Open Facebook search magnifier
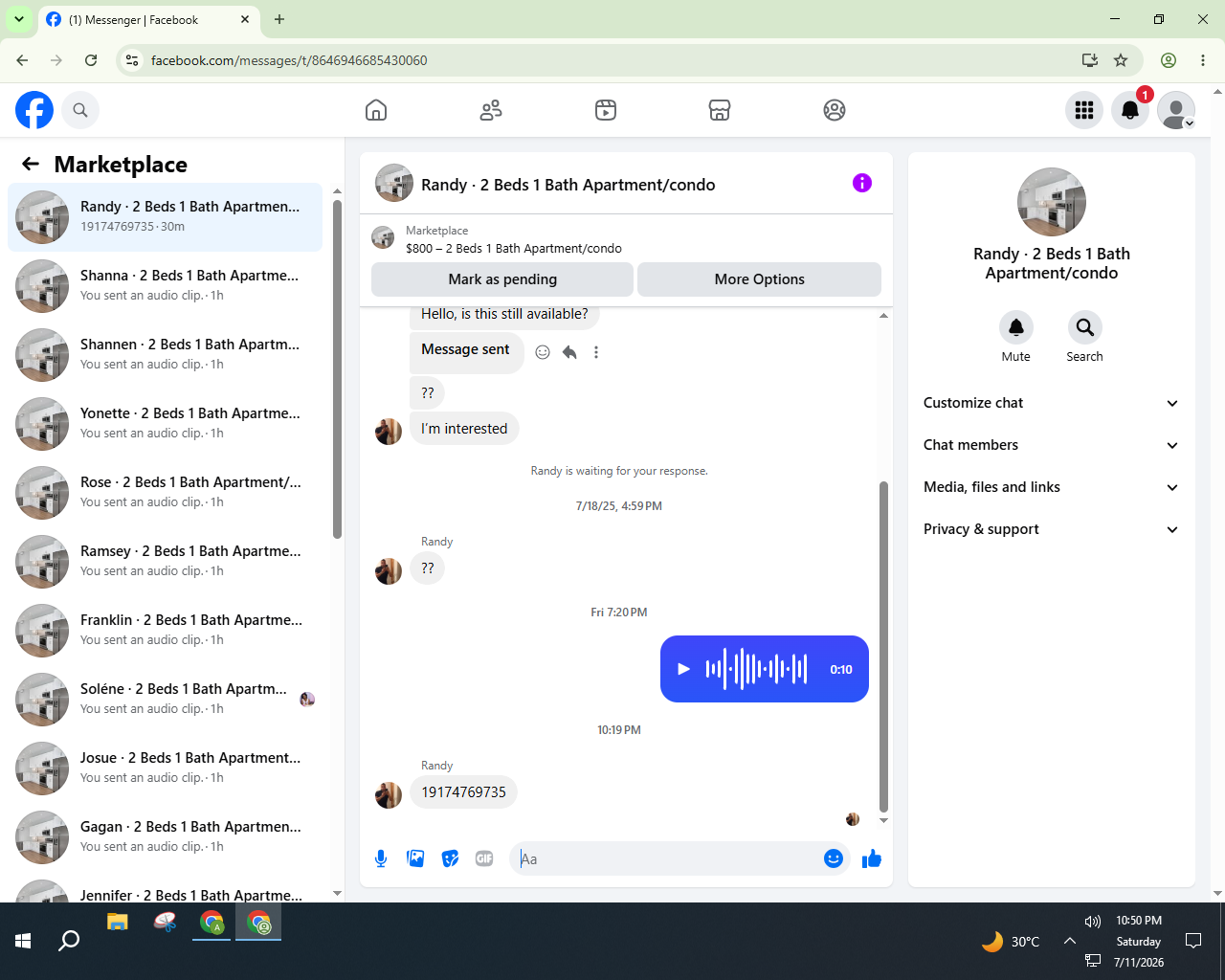 coord(80,110)
